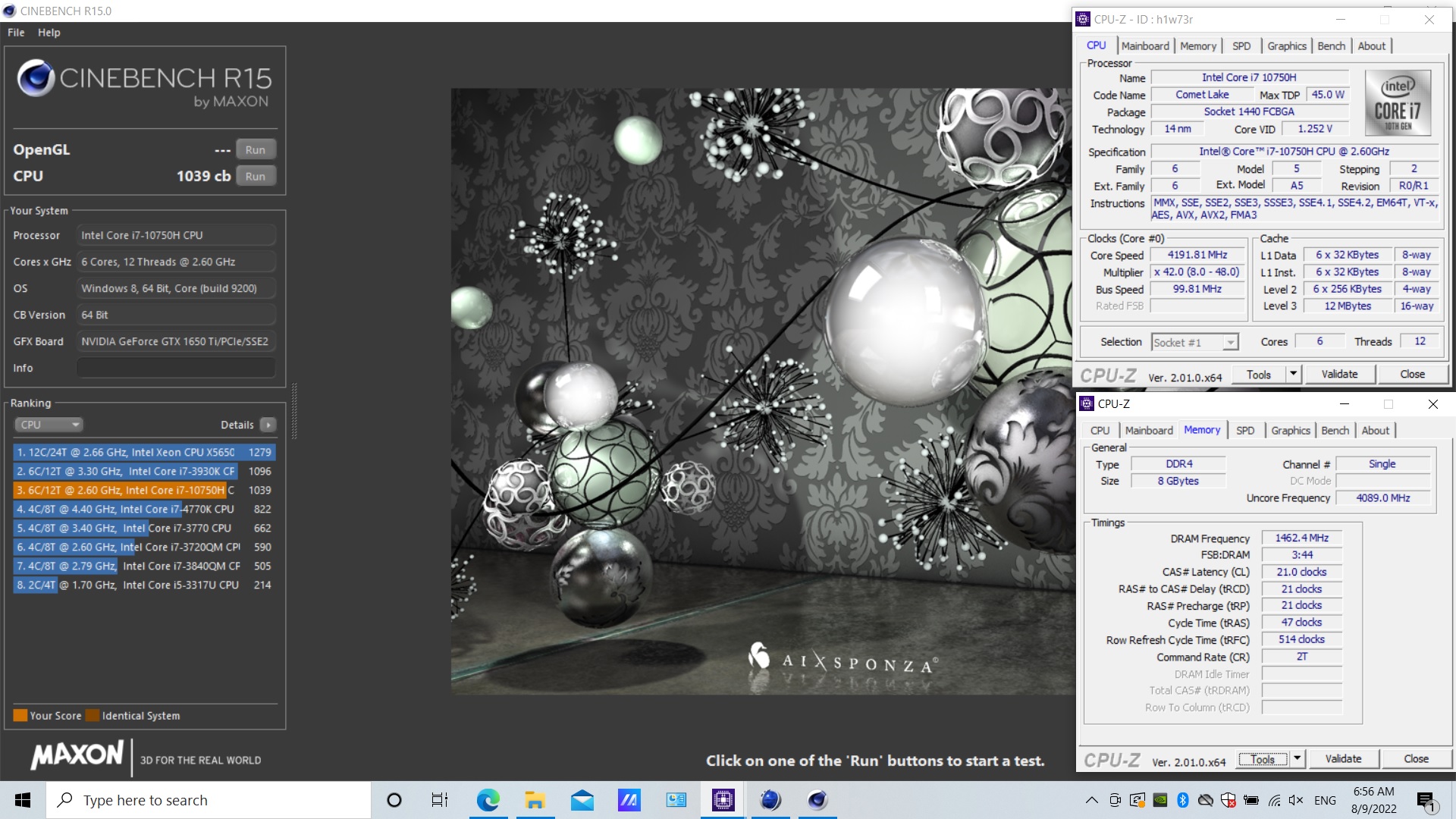Run the CPU benchmark test
1456x819 pixels.
(x=256, y=176)
